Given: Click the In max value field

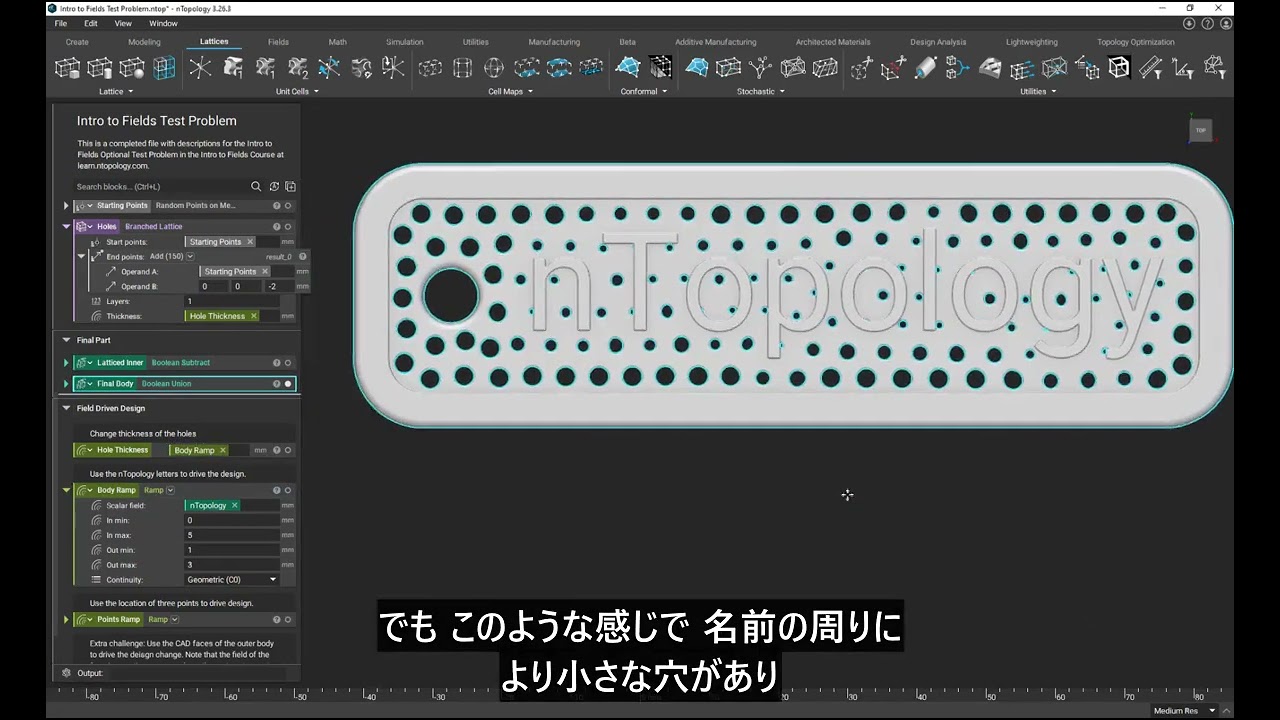Looking at the screenshot, I should (x=232, y=535).
